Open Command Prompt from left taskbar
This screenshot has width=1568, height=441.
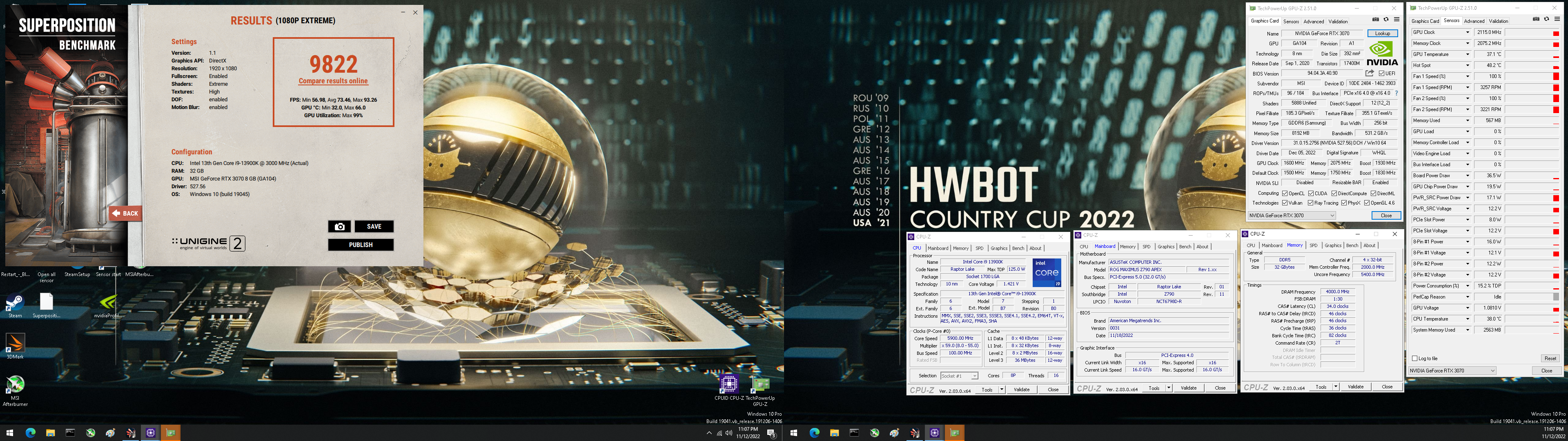pos(71,433)
